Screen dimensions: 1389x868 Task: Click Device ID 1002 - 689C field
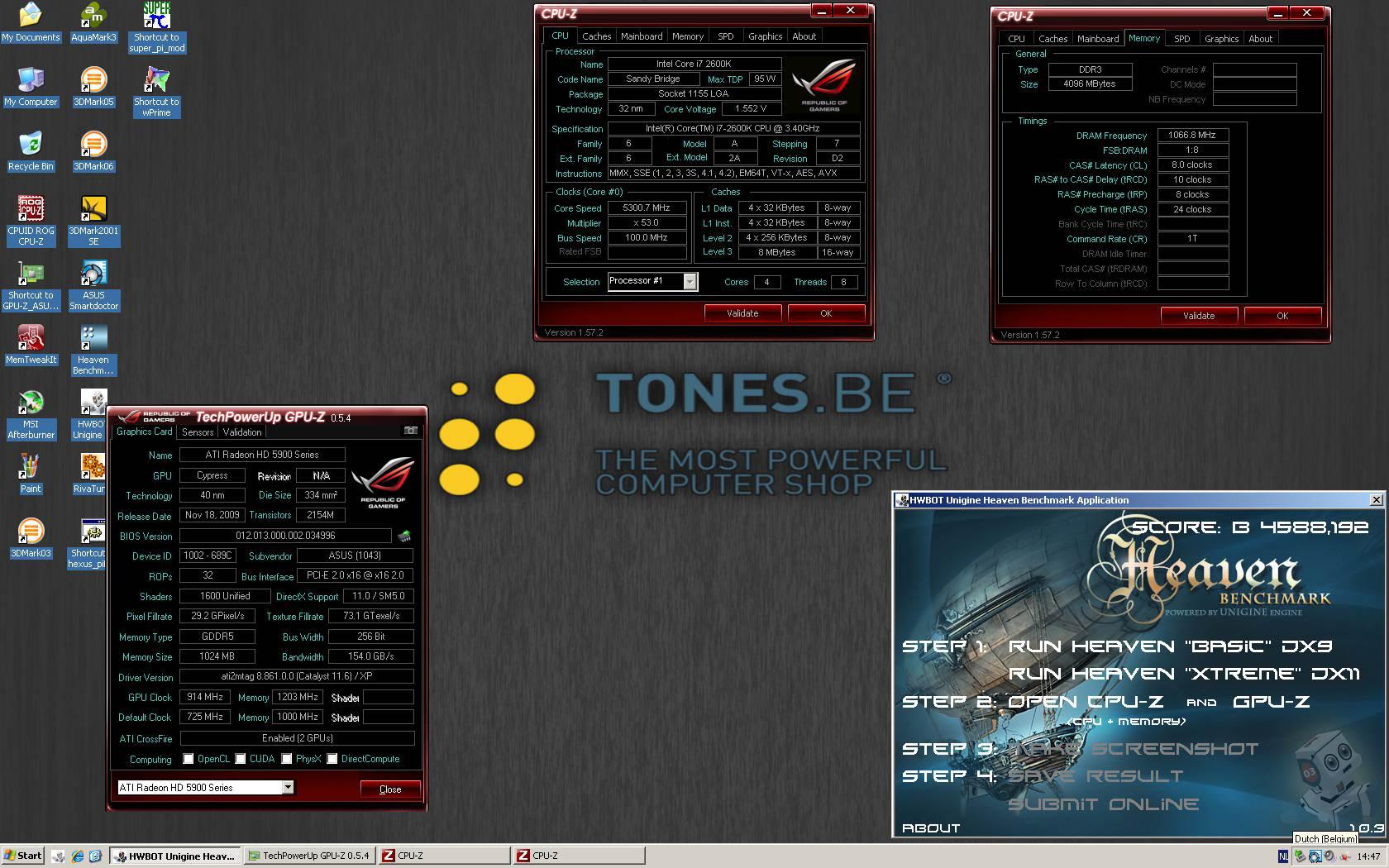[208, 556]
